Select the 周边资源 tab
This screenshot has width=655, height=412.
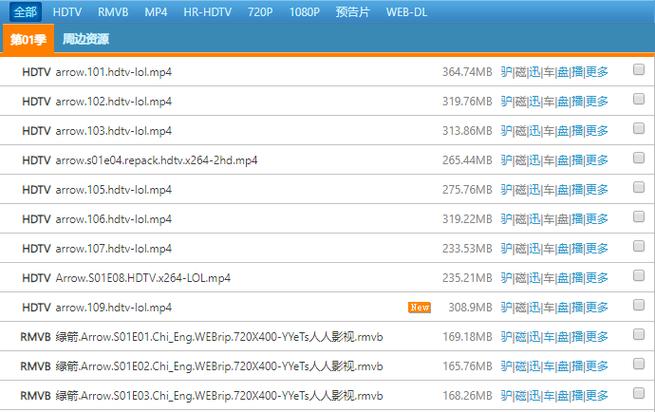pyautogui.click(x=85, y=39)
